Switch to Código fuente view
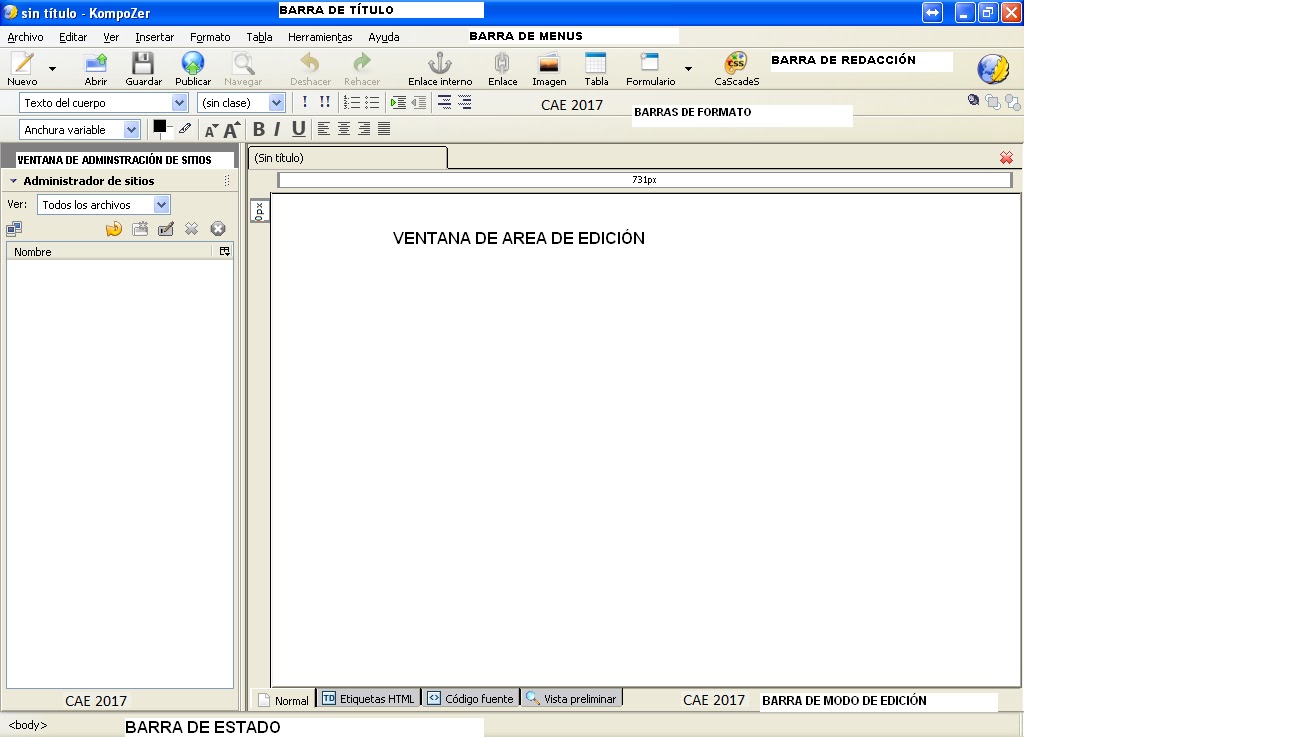The height and width of the screenshot is (737, 1304). 470,698
